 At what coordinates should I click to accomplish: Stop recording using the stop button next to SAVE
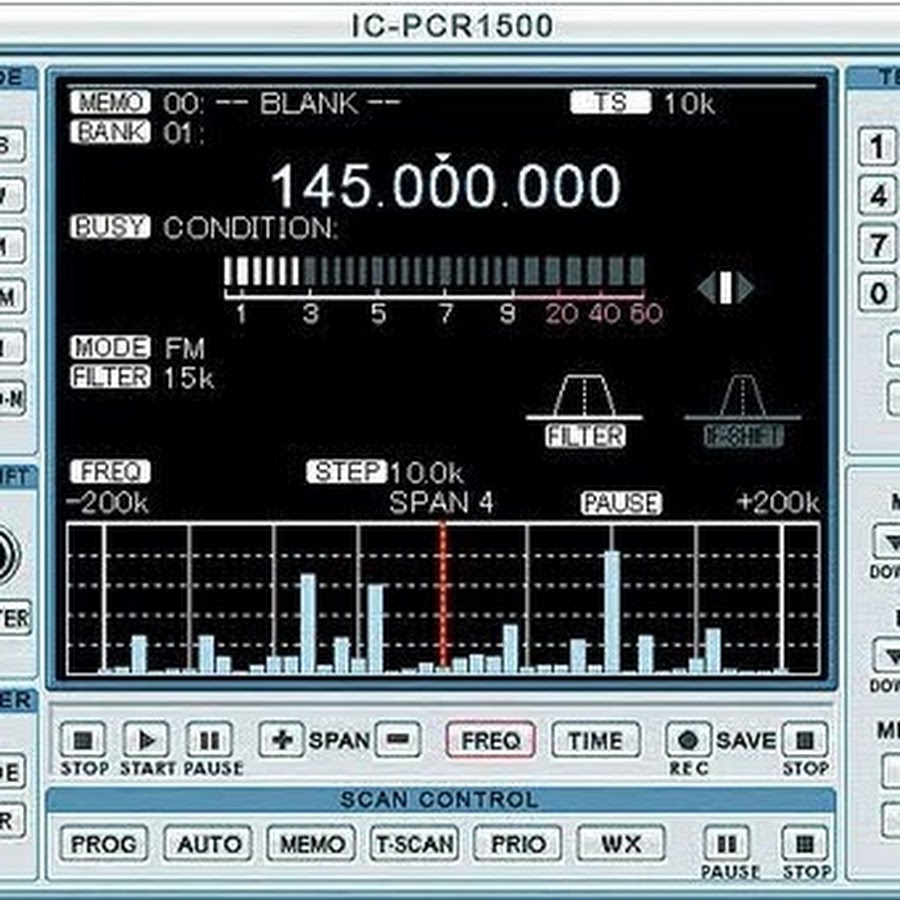(x=805, y=740)
